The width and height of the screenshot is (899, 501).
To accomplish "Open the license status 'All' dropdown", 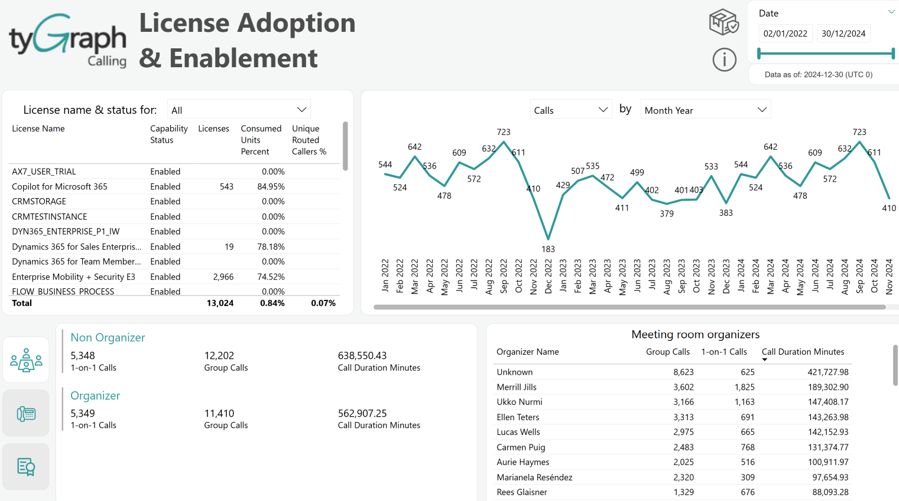I will (239, 110).
